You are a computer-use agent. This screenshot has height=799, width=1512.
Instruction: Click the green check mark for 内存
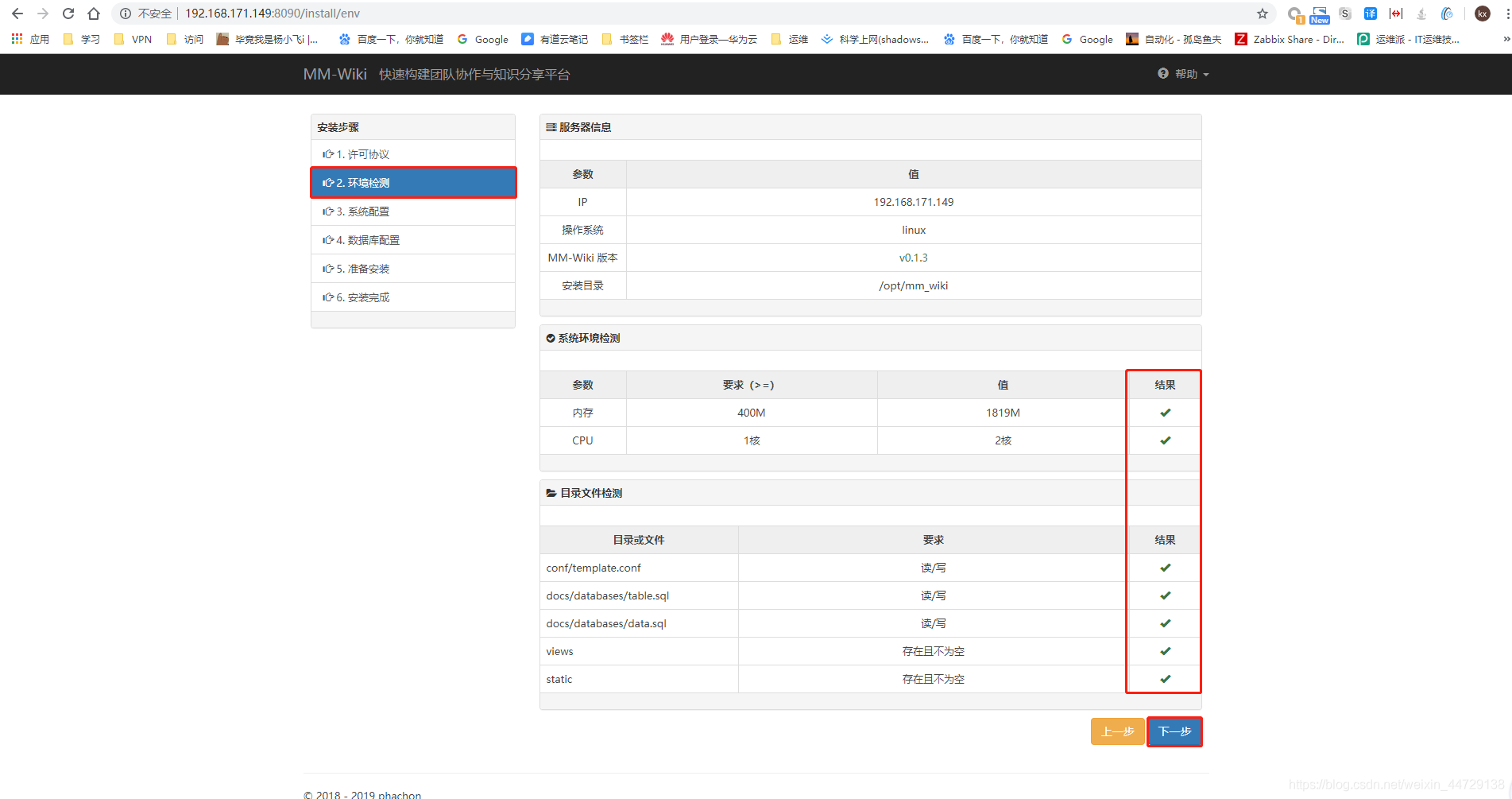pyautogui.click(x=1165, y=413)
